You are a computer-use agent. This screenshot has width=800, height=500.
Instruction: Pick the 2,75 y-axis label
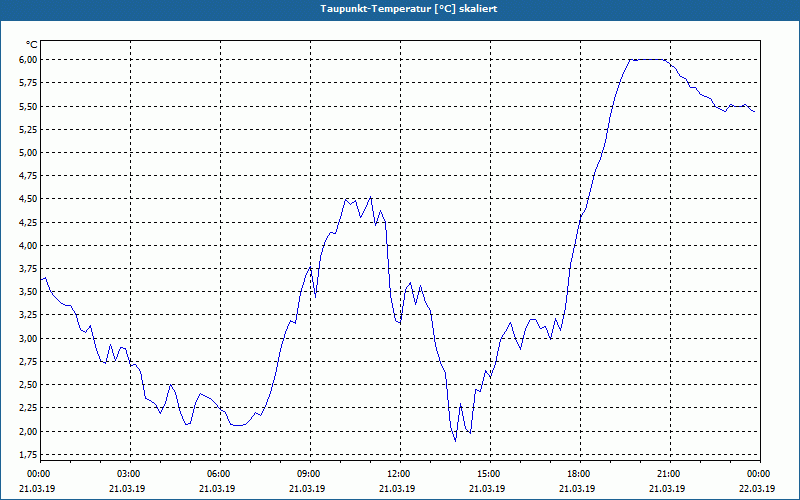pos(28,361)
